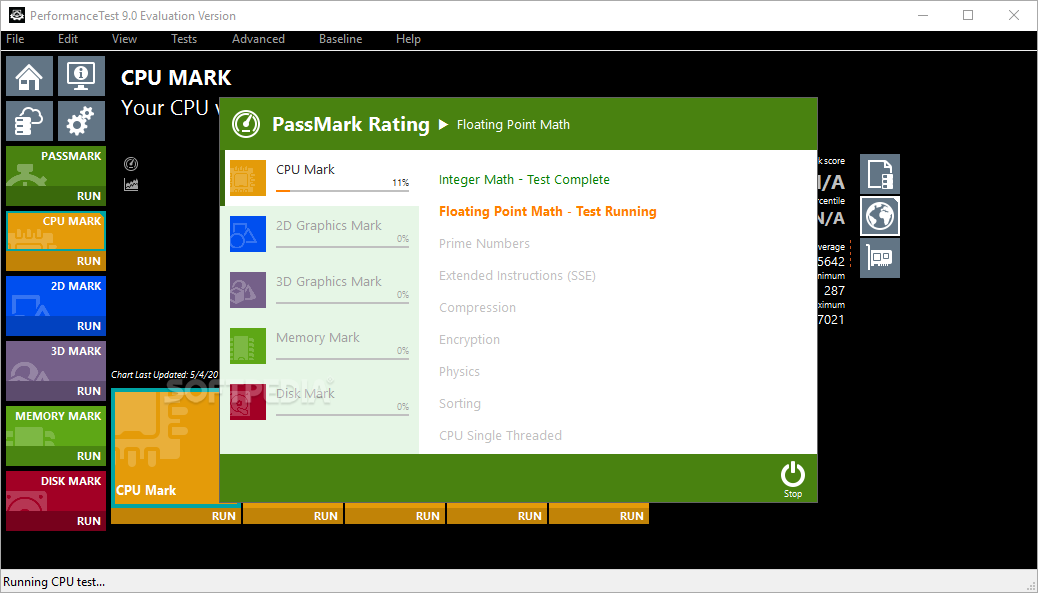The height and width of the screenshot is (593, 1038).
Task: Open the View menu
Action: (x=124, y=39)
